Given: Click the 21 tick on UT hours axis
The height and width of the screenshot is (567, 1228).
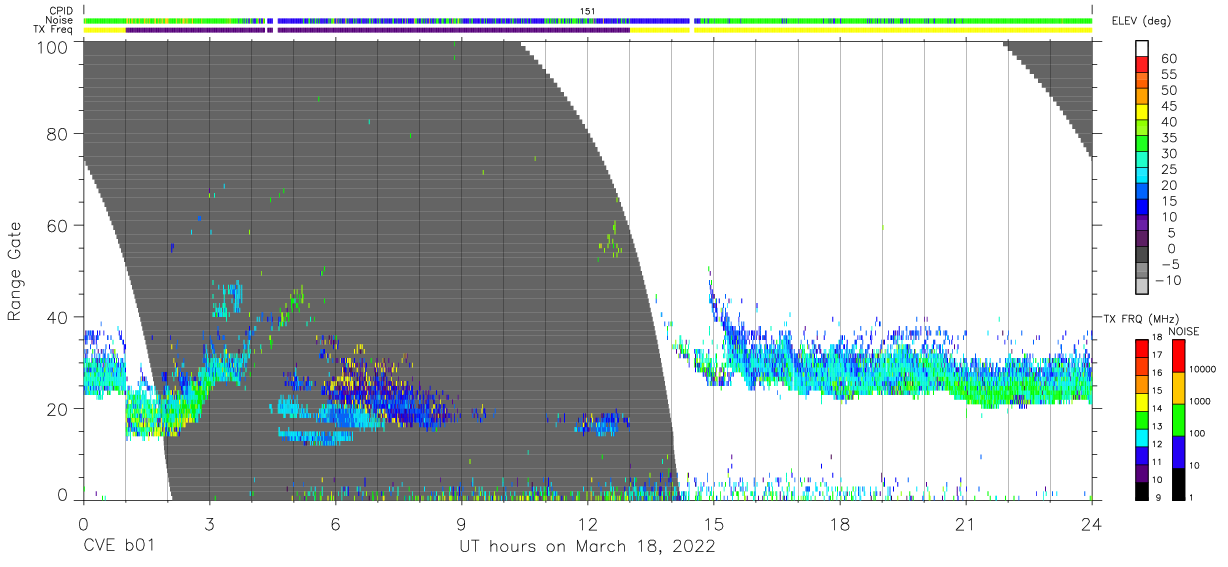Looking at the screenshot, I should point(966,523).
